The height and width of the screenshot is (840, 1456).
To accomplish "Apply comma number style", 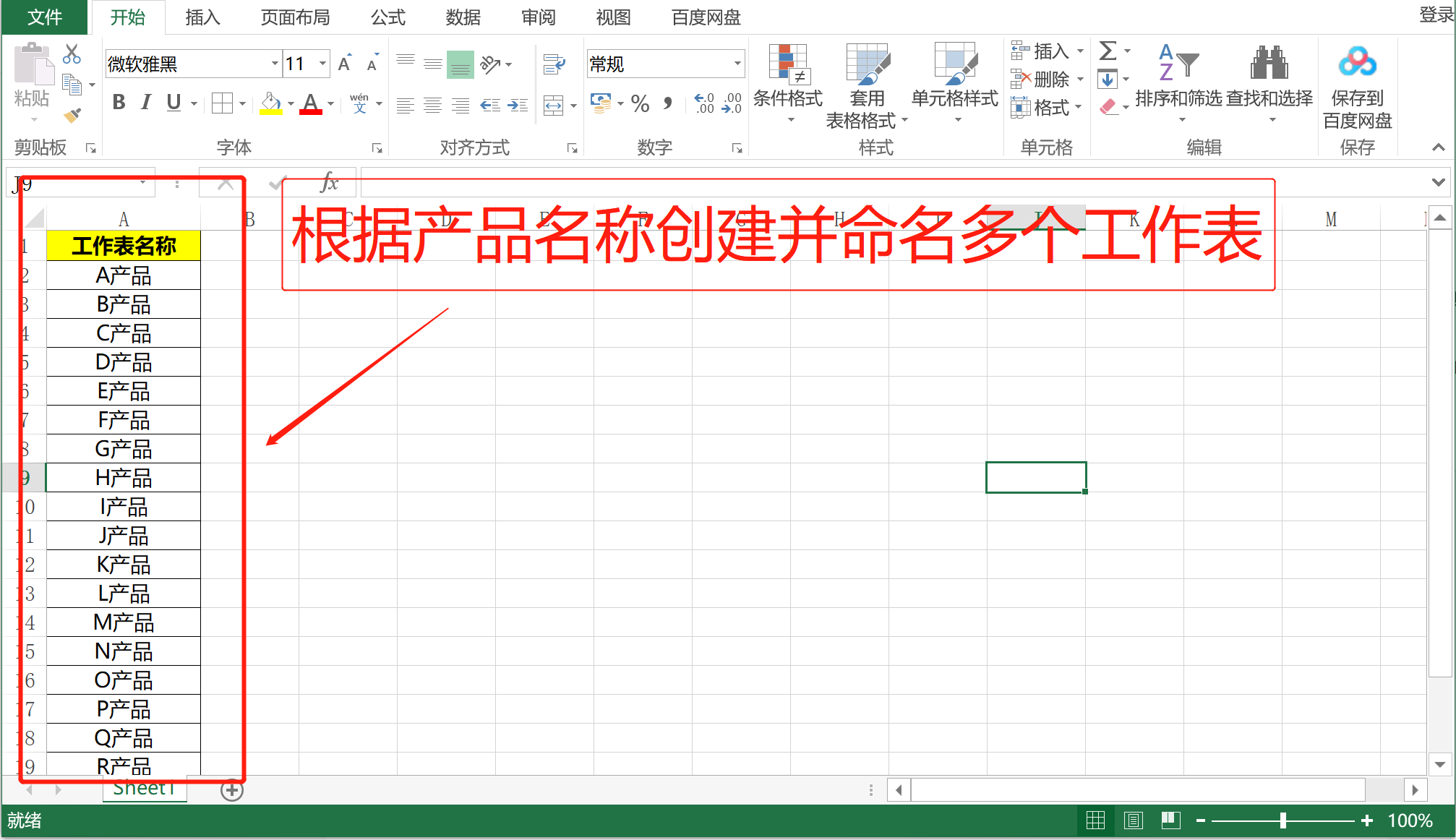I will click(668, 103).
